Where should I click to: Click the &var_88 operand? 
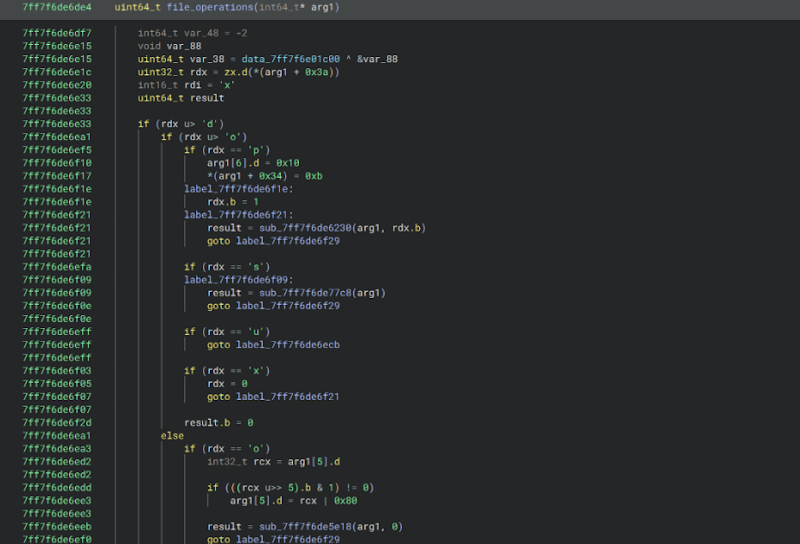(x=377, y=59)
